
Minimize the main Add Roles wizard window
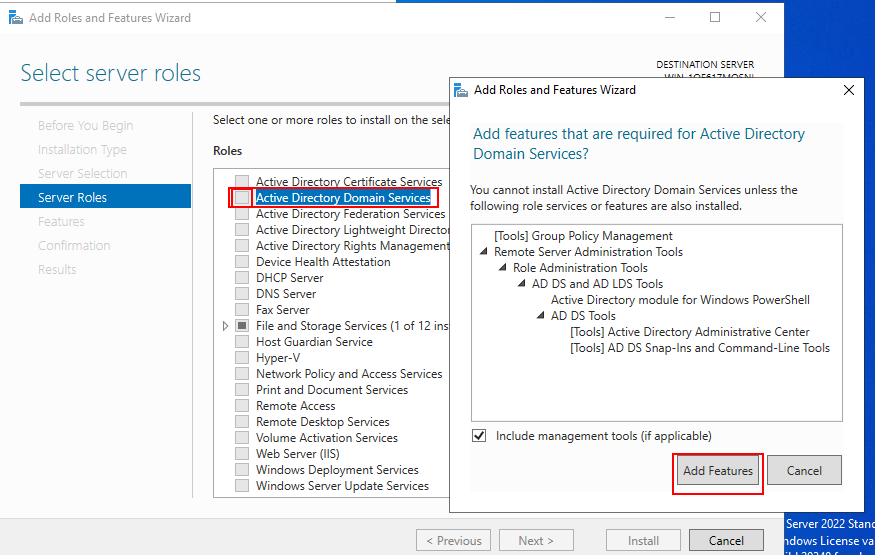pos(670,17)
